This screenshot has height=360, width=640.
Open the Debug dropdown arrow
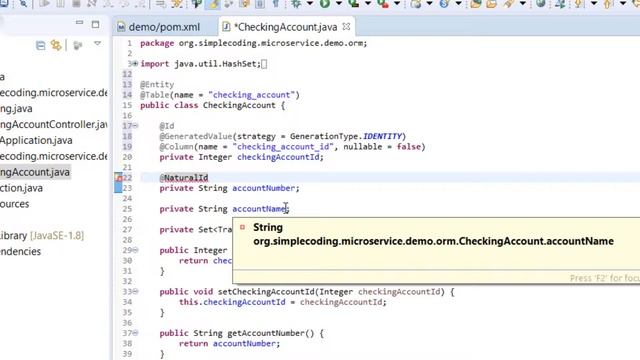click(x=310, y=4)
